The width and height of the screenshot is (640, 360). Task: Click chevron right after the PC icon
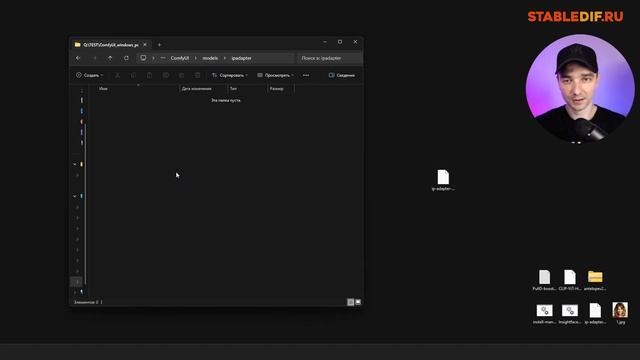click(x=153, y=58)
